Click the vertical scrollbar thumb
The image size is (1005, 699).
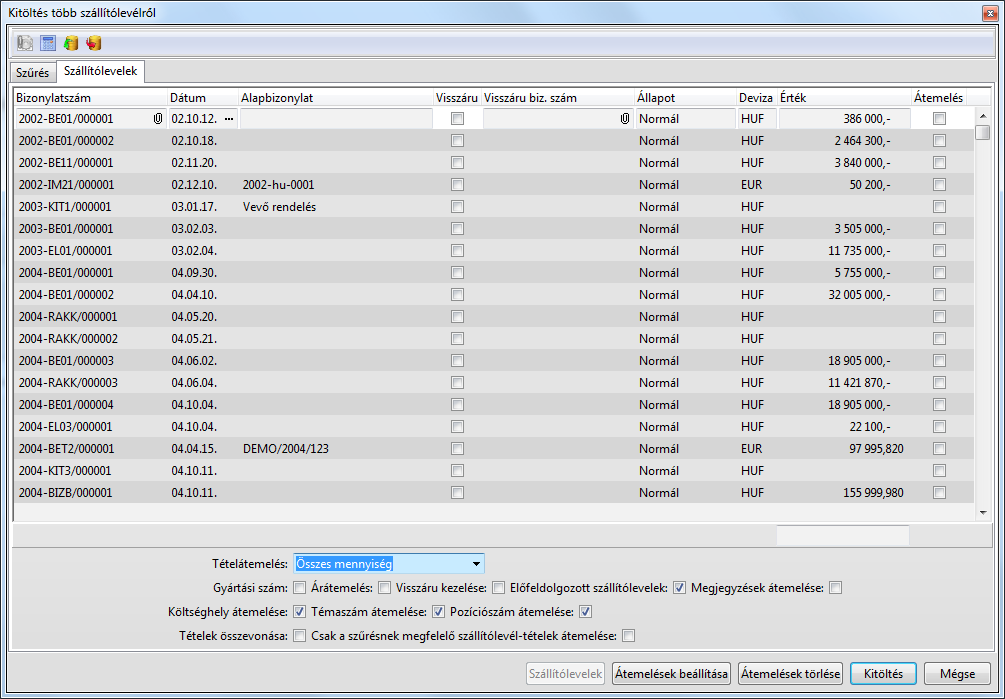983,133
